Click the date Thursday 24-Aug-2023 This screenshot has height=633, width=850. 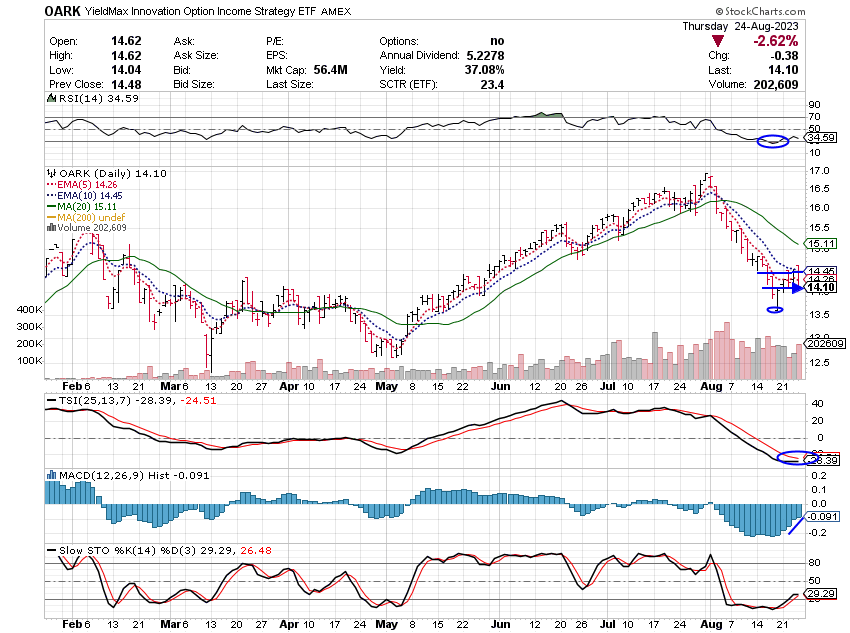point(740,26)
